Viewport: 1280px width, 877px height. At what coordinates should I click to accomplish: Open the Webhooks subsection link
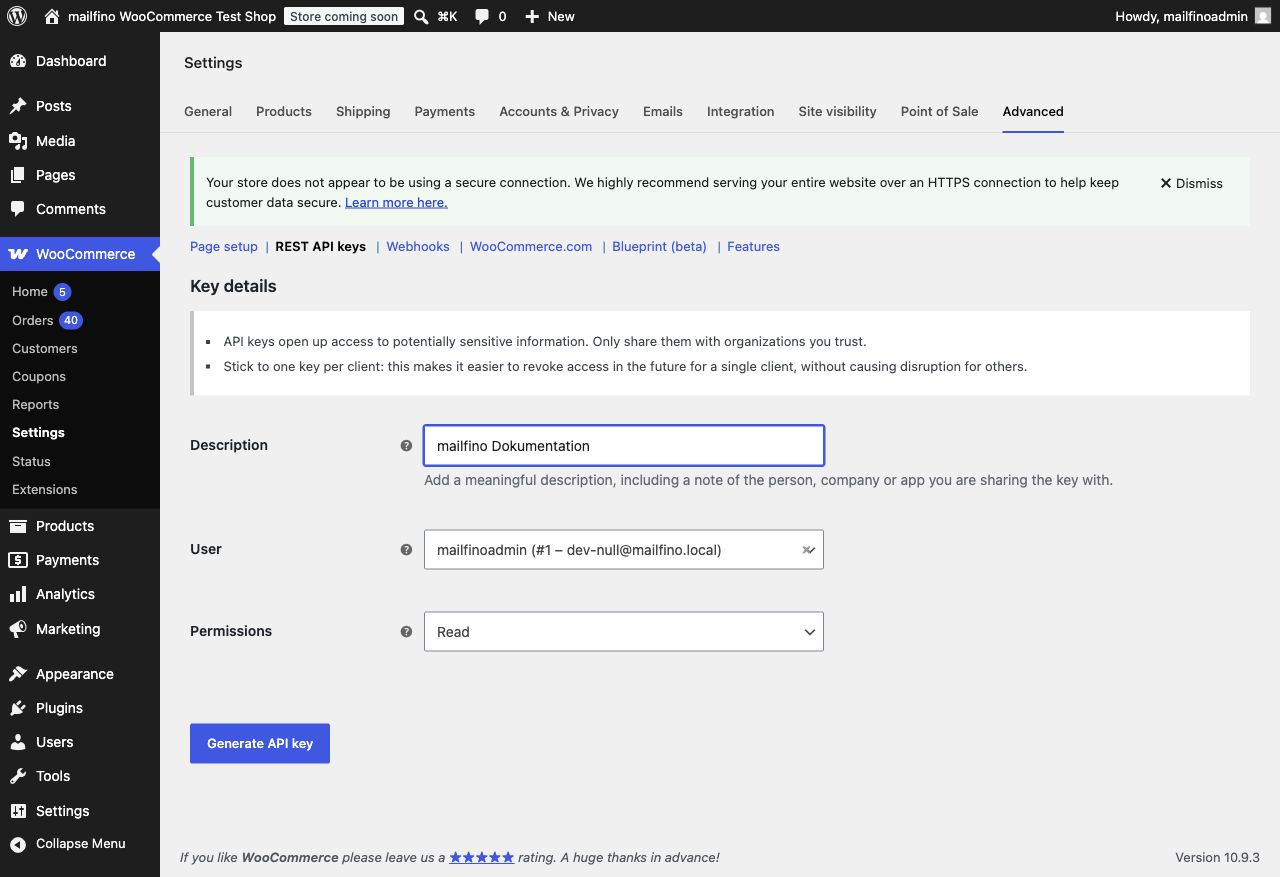pyautogui.click(x=418, y=246)
